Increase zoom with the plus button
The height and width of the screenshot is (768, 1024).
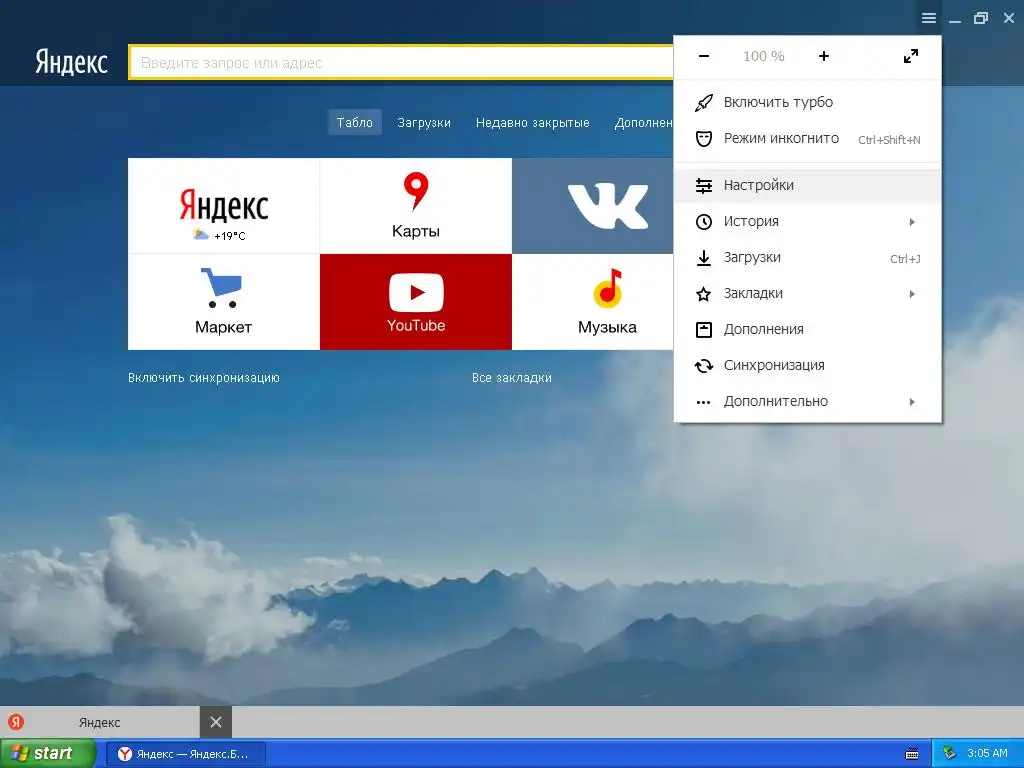[824, 56]
